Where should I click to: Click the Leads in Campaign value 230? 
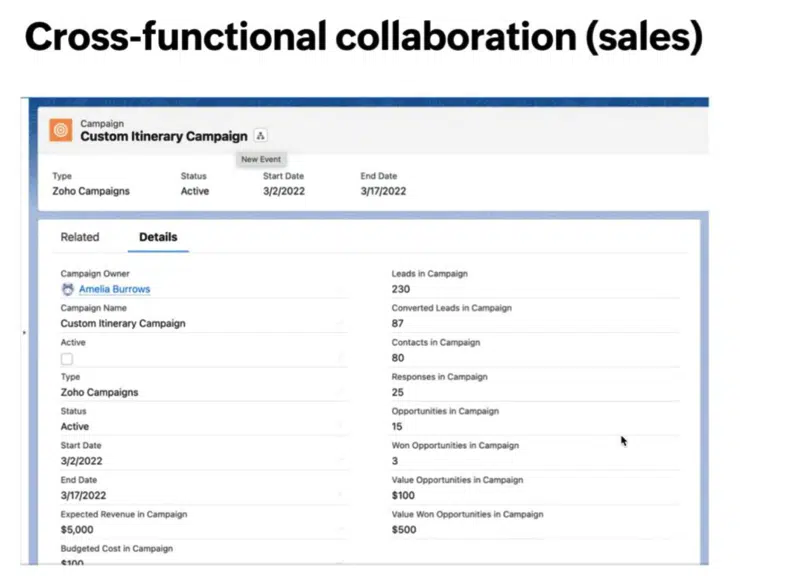click(401, 289)
